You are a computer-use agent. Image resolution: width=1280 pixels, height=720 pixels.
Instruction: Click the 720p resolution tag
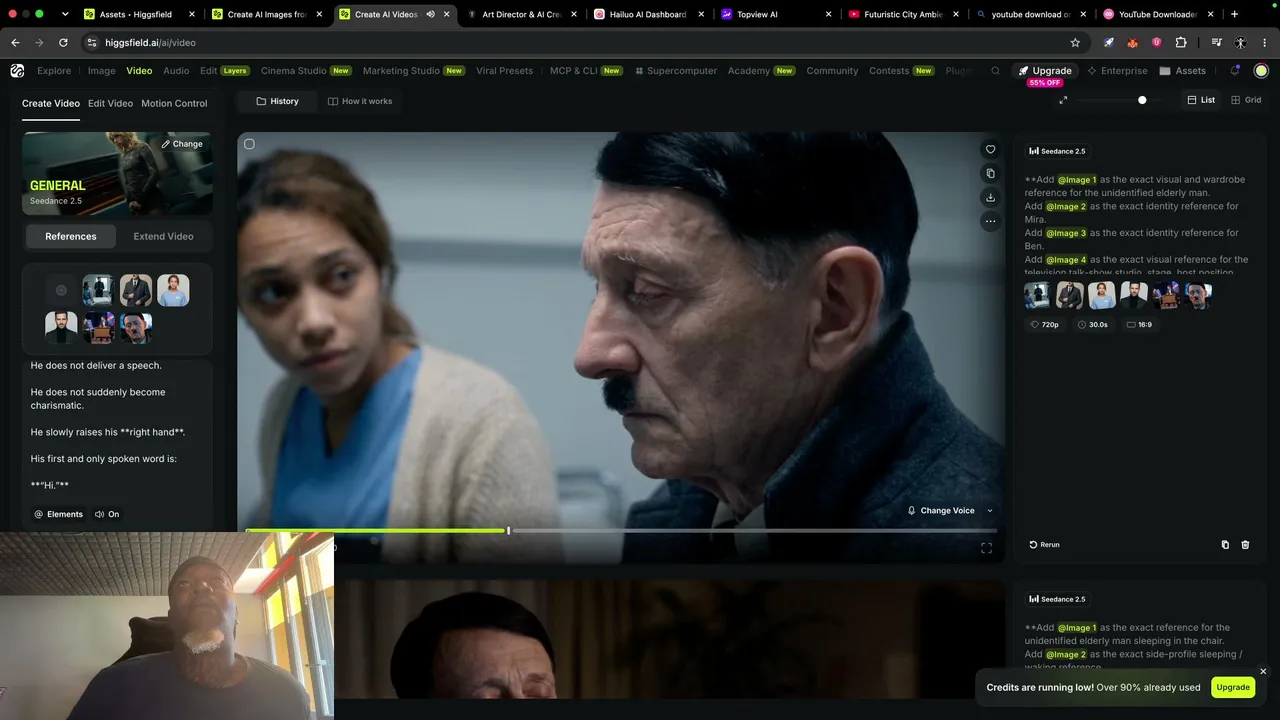(x=1045, y=325)
